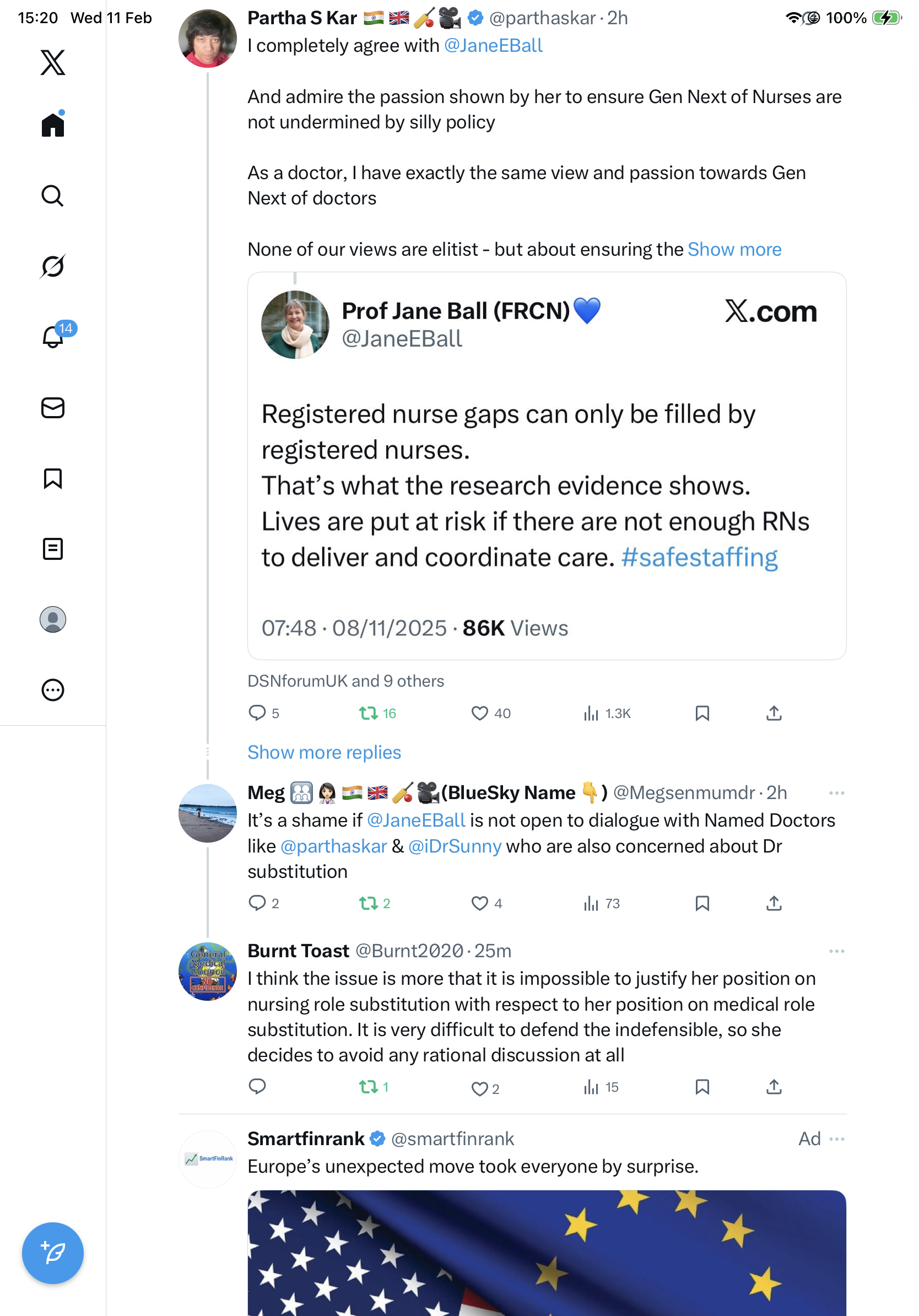
Task: Tap the Search magnifier icon
Action: point(53,196)
